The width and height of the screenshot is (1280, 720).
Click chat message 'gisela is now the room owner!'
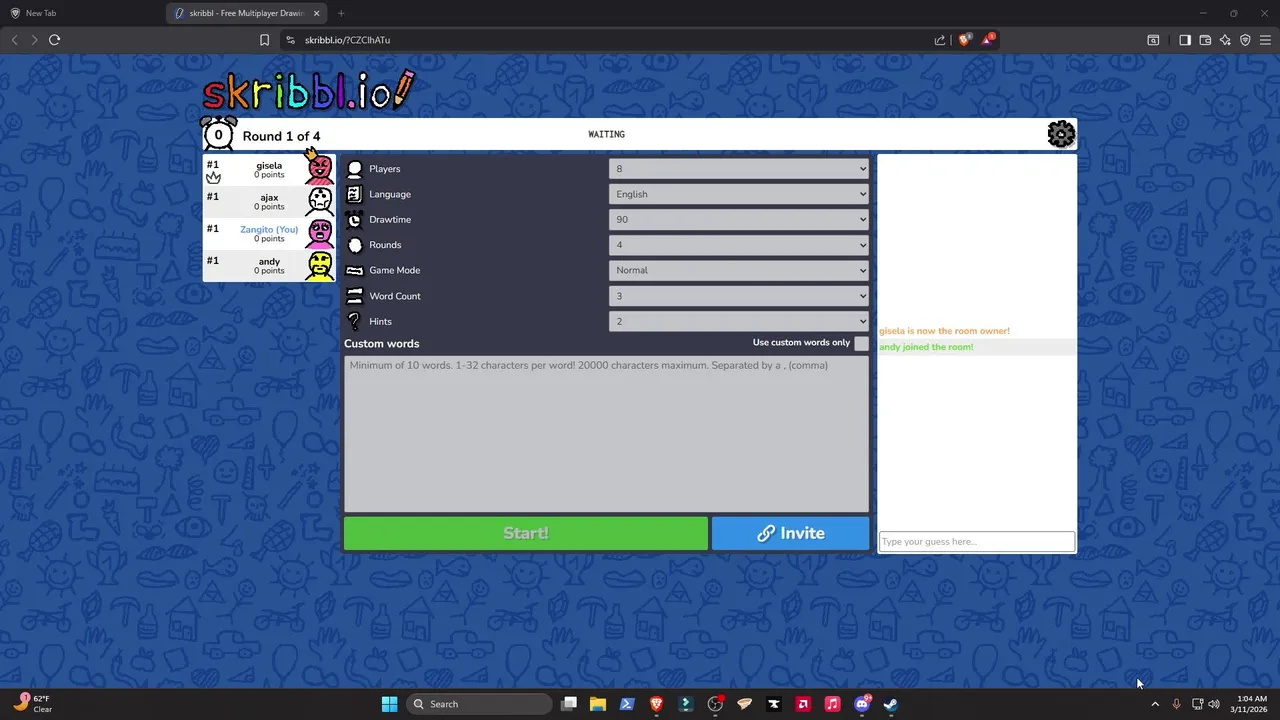[x=945, y=331]
